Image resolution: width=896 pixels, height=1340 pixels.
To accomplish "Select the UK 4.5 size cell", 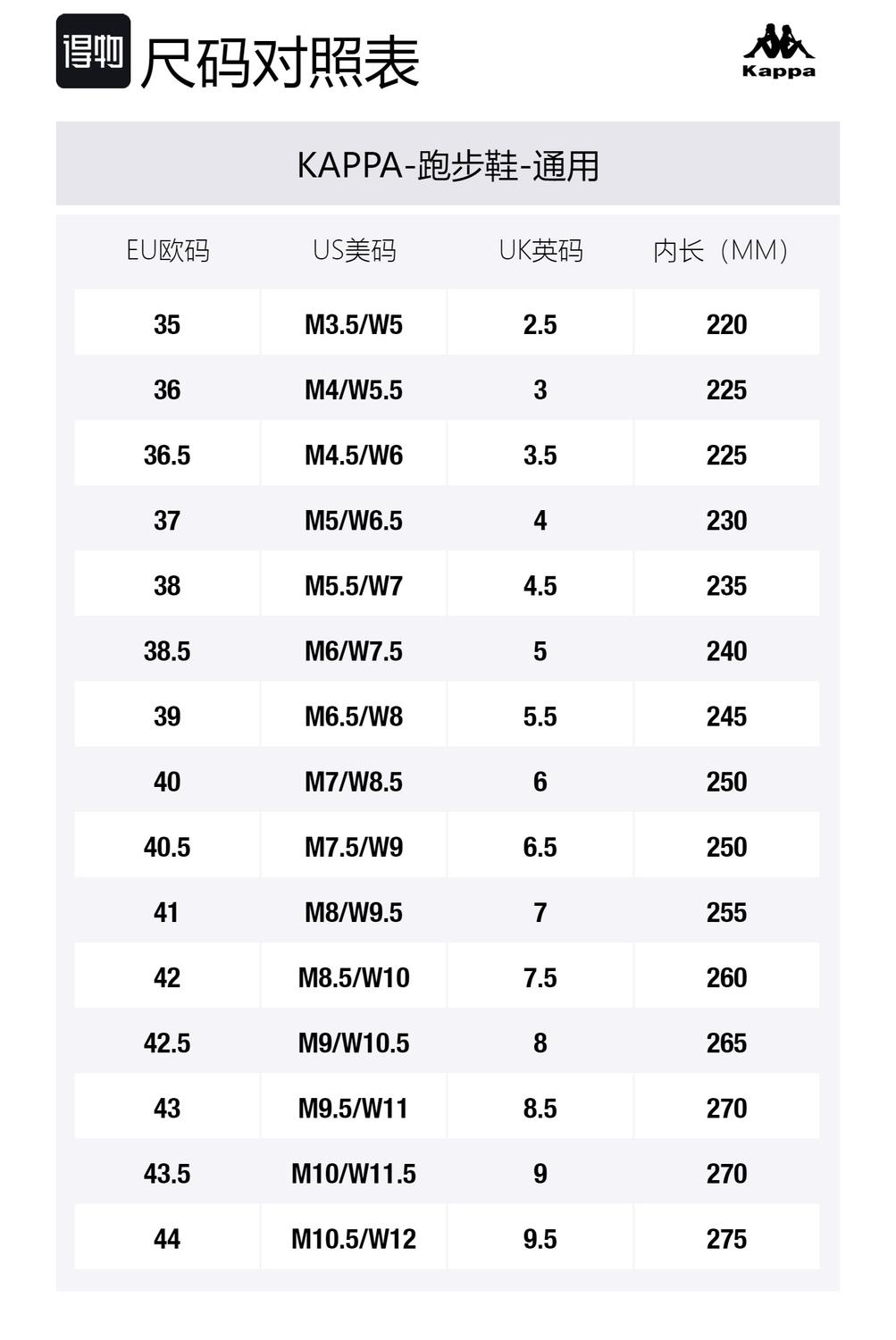I will pyautogui.click(x=540, y=585).
